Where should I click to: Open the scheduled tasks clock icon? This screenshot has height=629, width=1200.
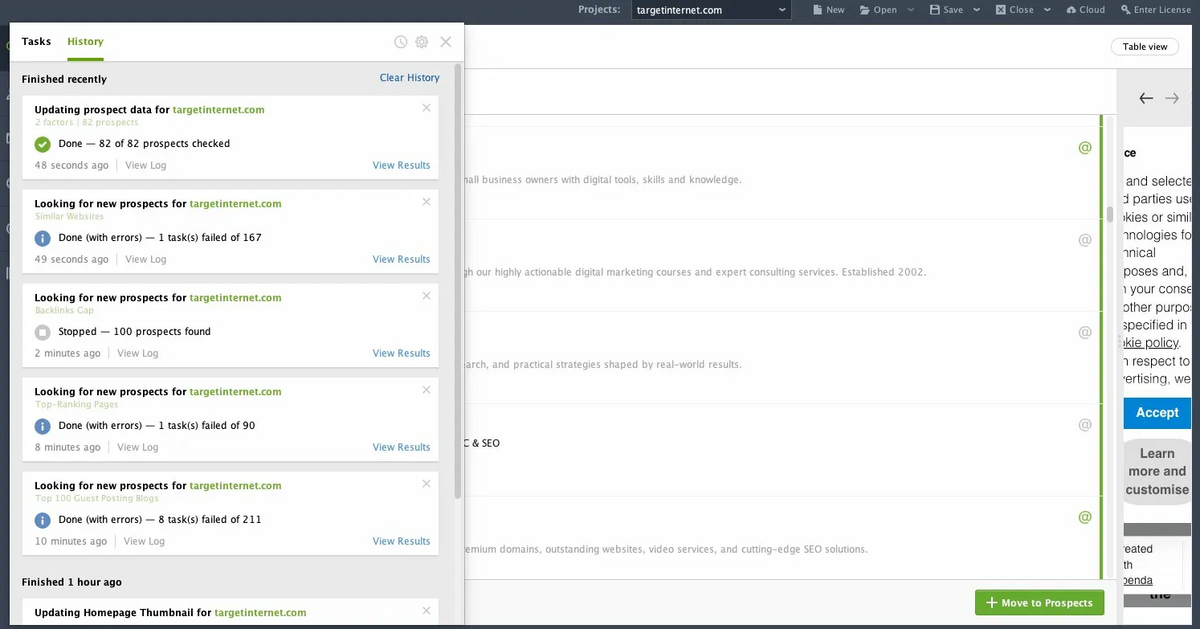[400, 42]
